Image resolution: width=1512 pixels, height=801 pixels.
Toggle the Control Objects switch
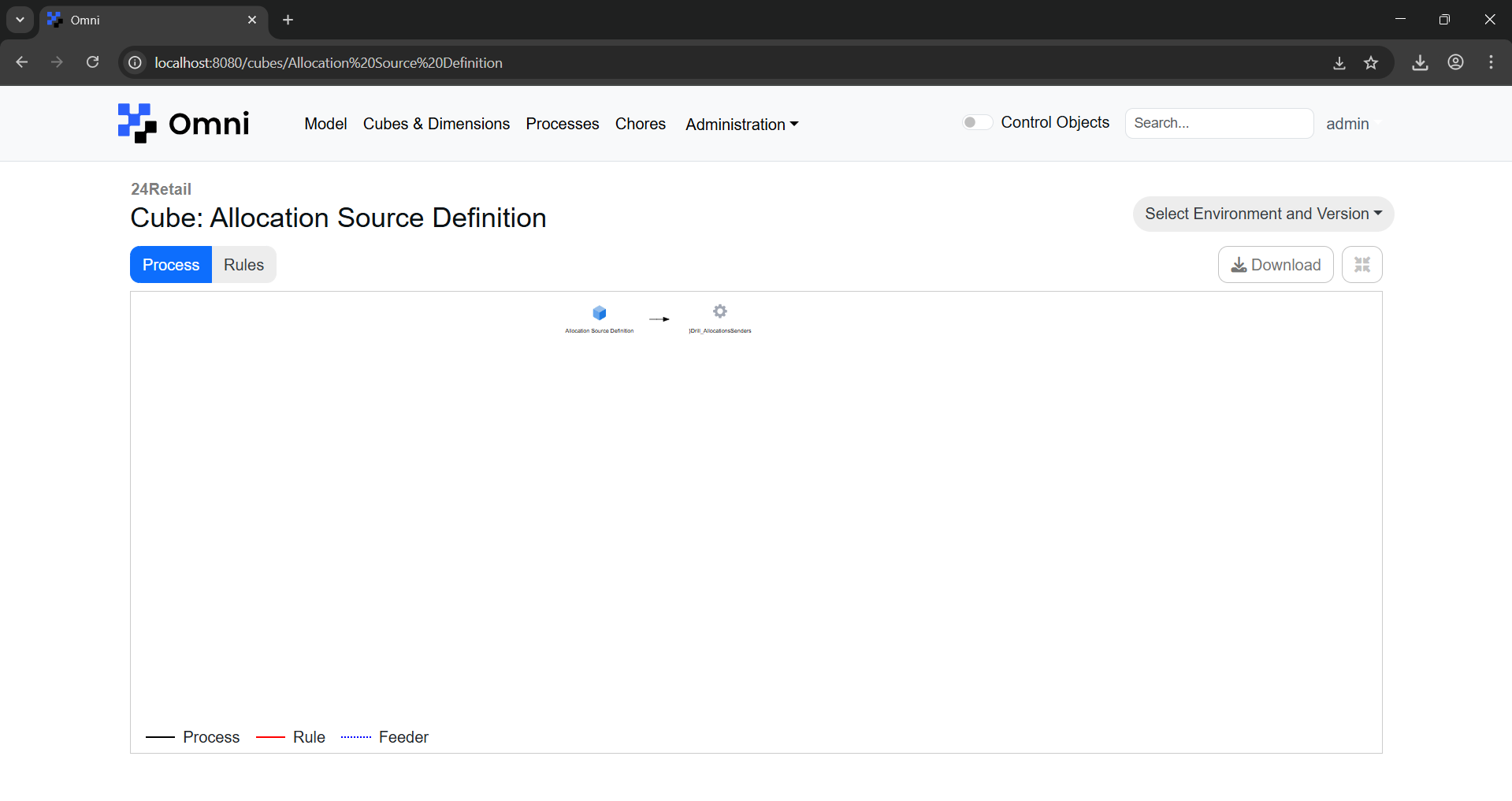pos(977,122)
